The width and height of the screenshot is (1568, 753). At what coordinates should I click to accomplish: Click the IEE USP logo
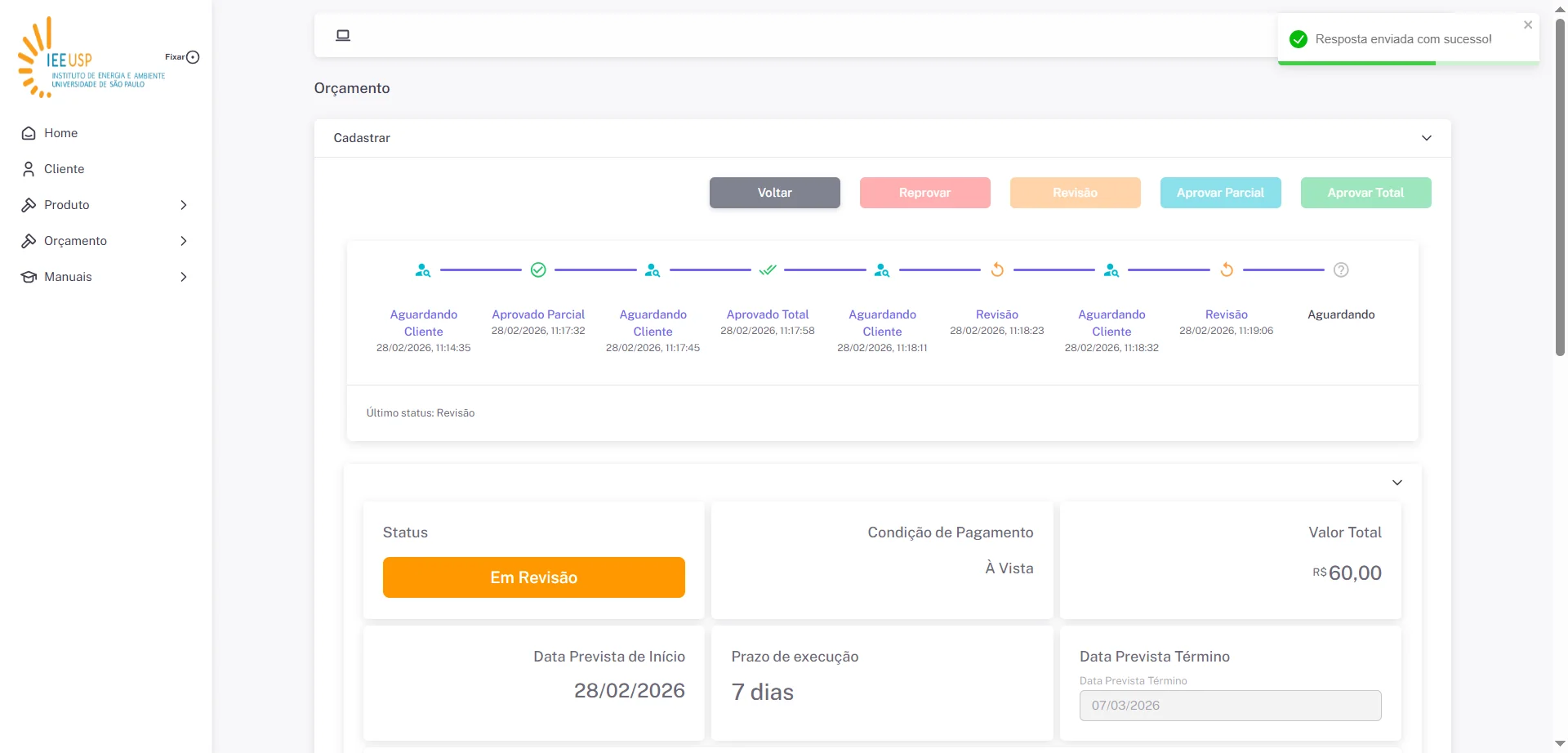coord(91,57)
